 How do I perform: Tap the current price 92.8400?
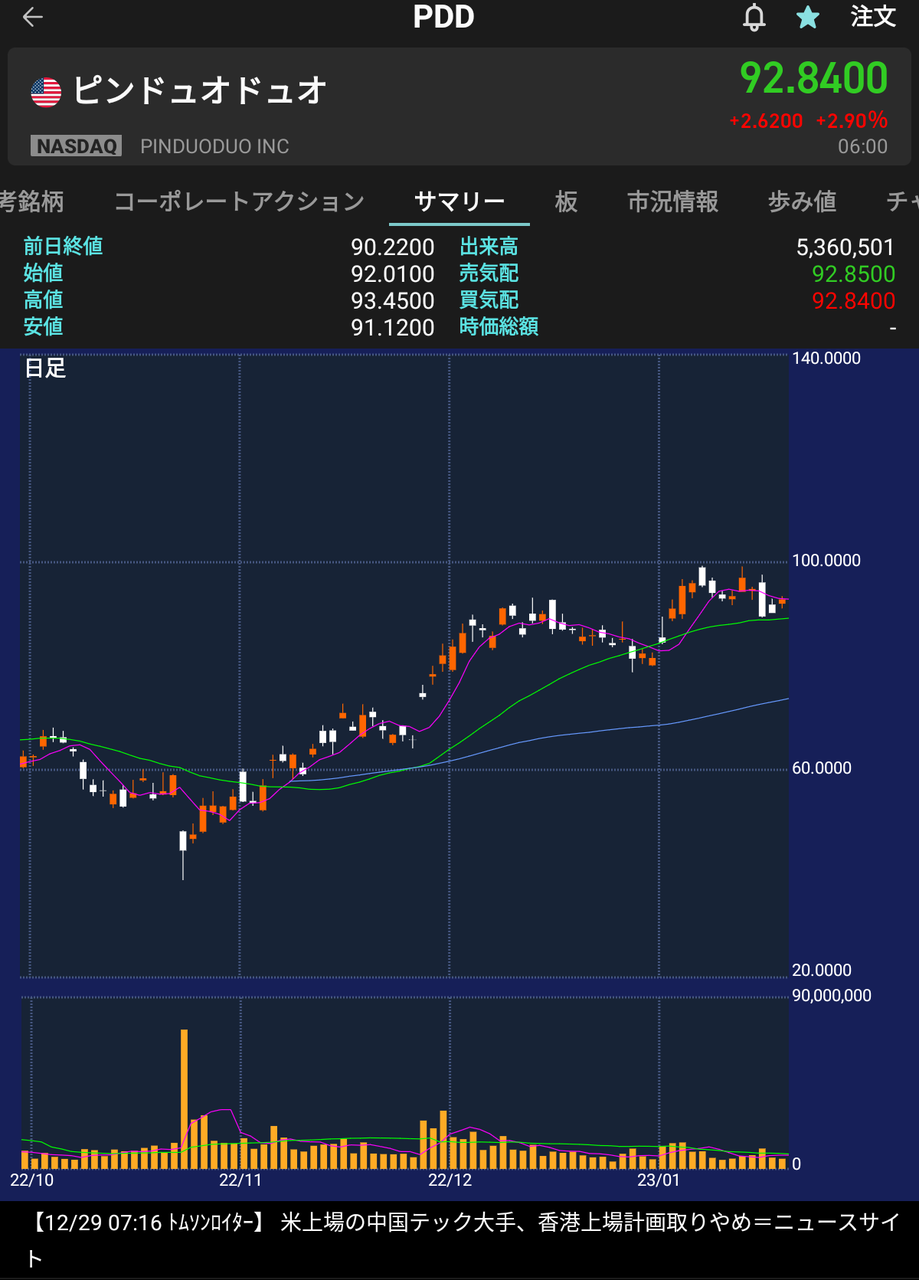point(814,78)
